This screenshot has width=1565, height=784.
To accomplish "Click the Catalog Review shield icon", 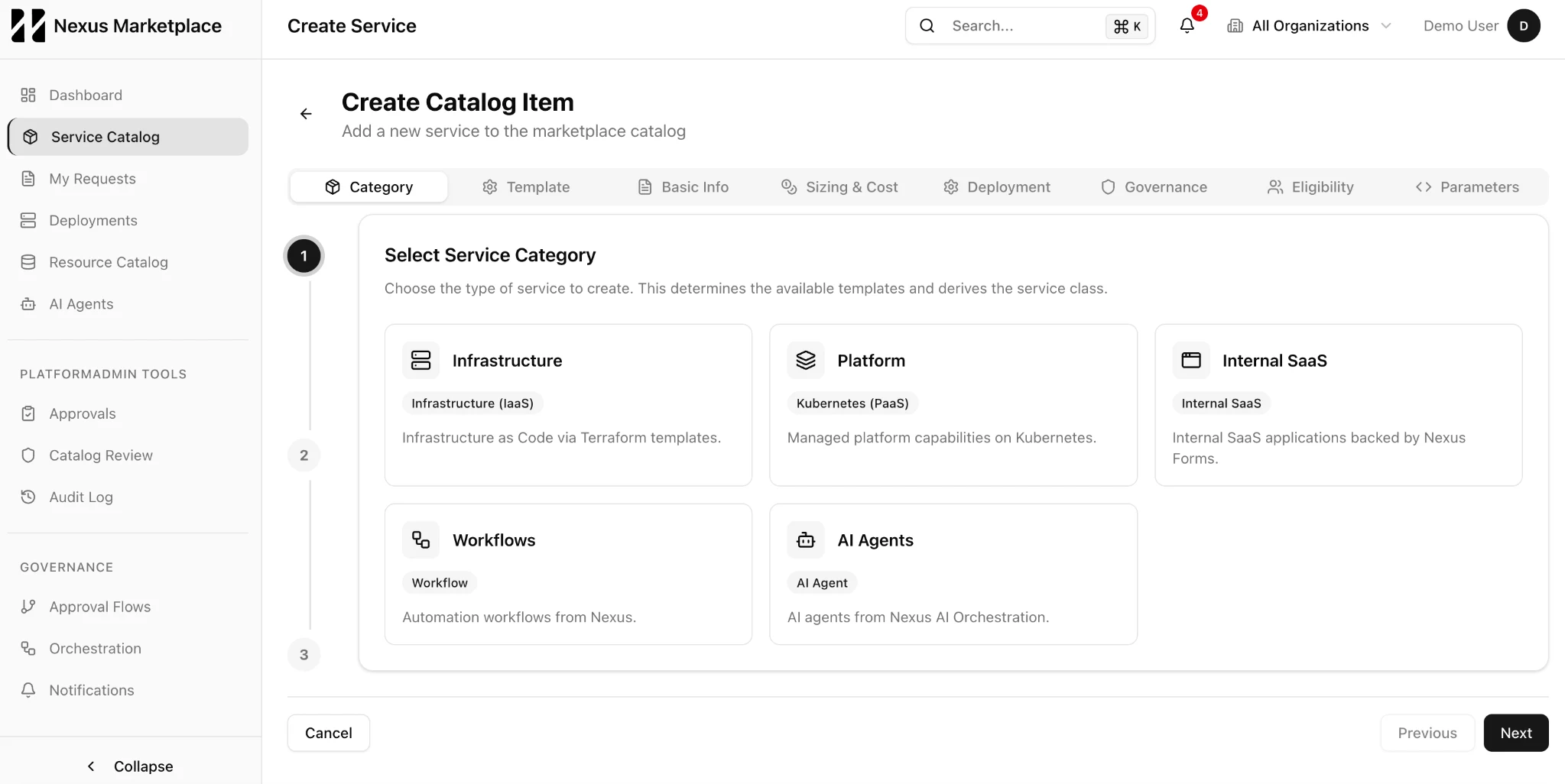I will click(28, 455).
